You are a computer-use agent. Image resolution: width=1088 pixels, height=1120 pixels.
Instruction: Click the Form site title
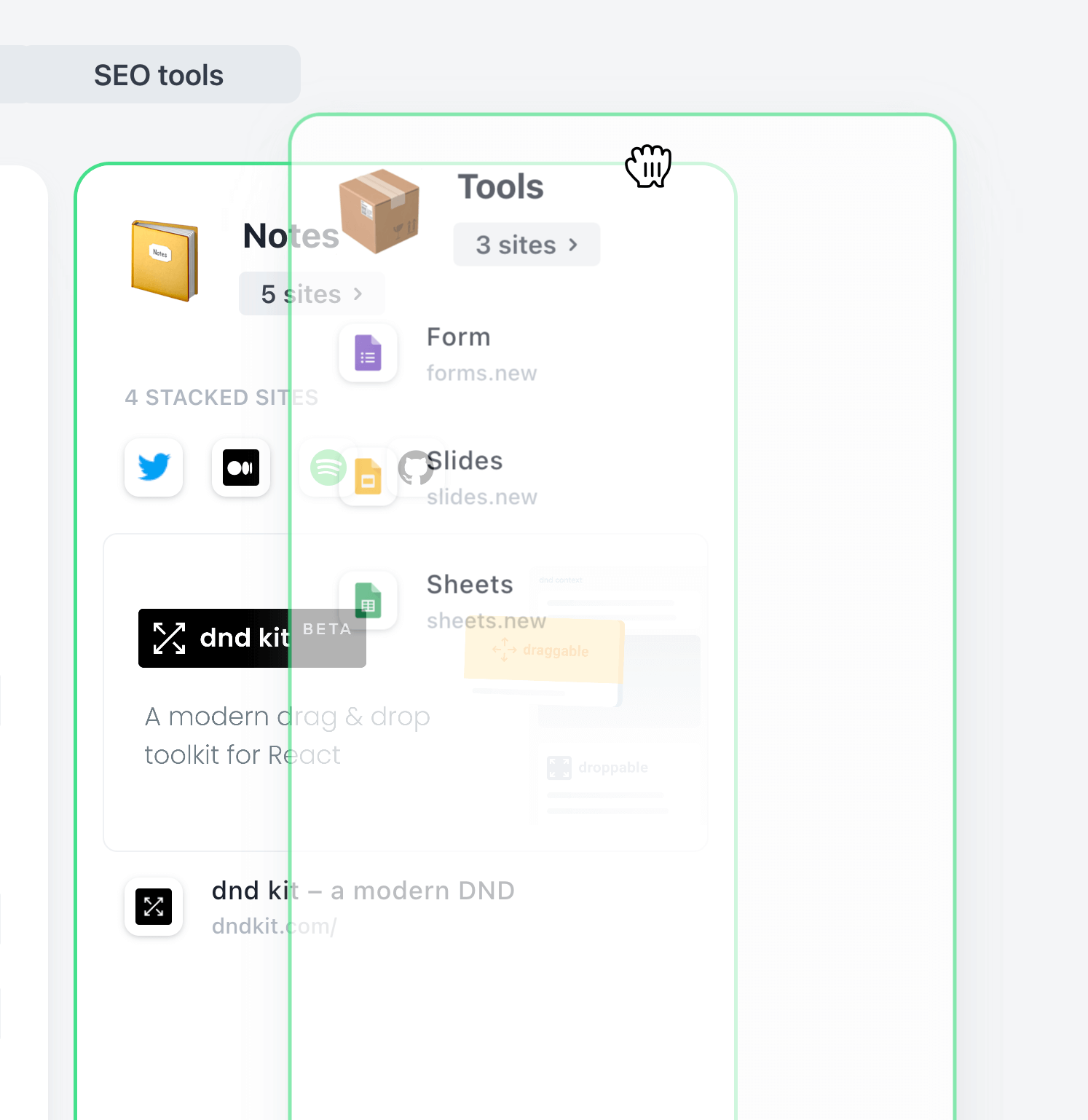459,337
